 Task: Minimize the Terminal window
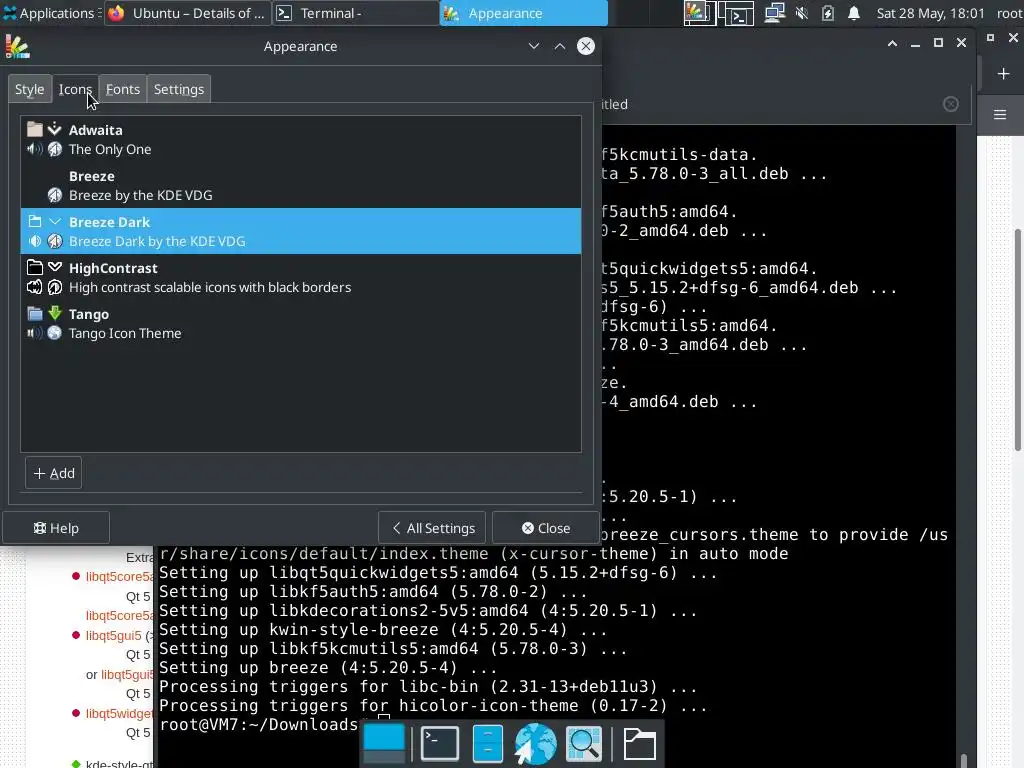915,43
